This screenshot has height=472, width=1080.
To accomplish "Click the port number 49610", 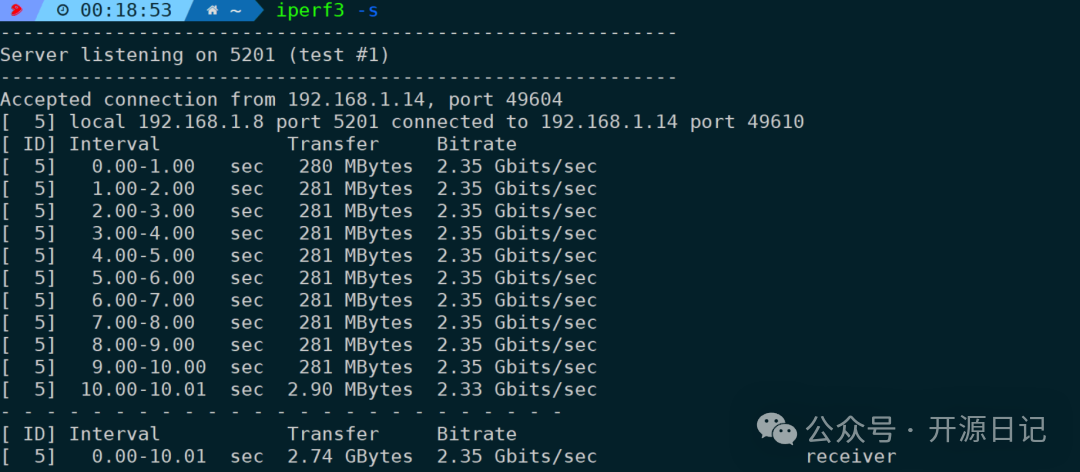I will coord(775,122).
